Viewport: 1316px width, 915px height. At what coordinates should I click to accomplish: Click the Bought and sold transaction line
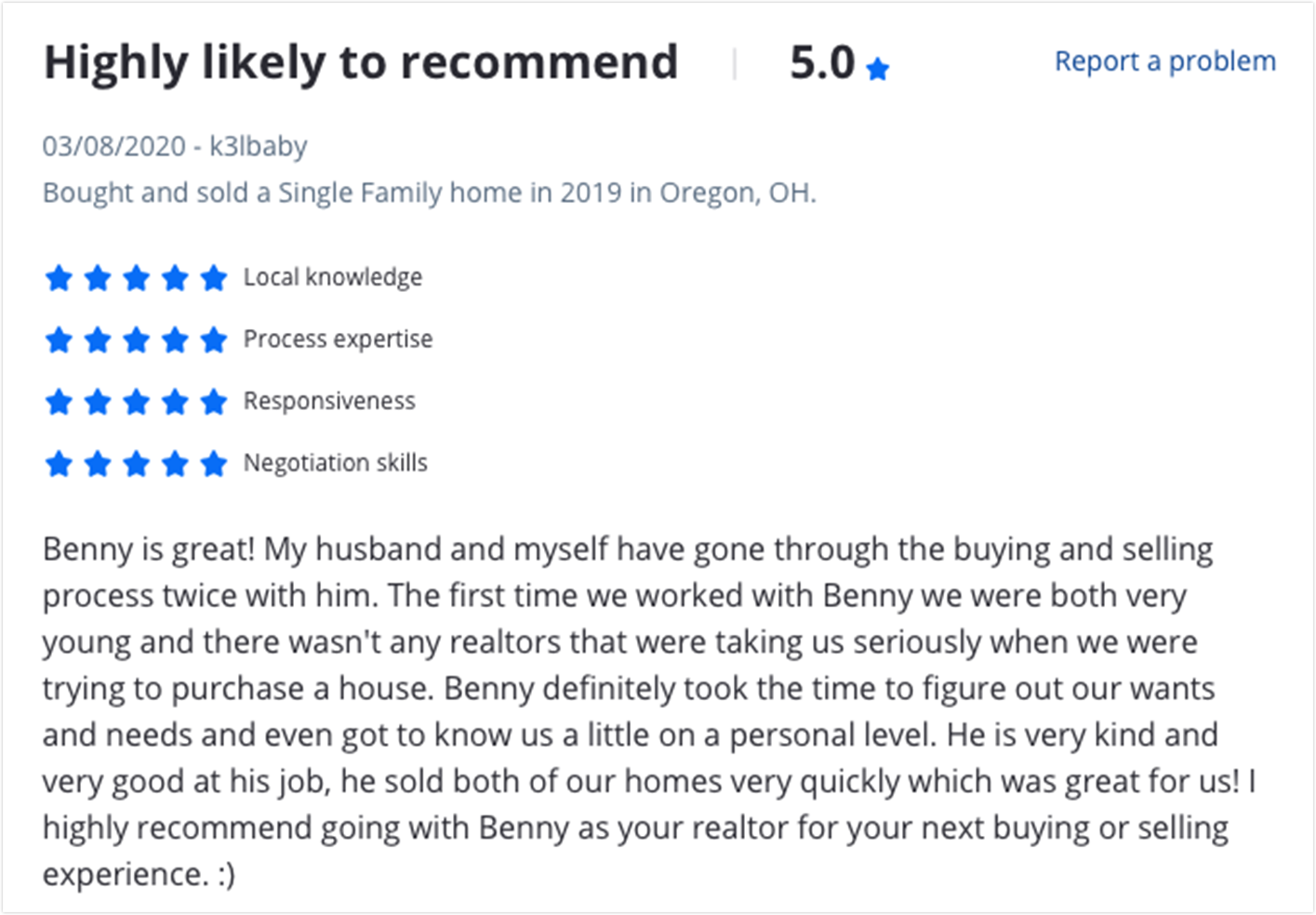click(x=430, y=192)
